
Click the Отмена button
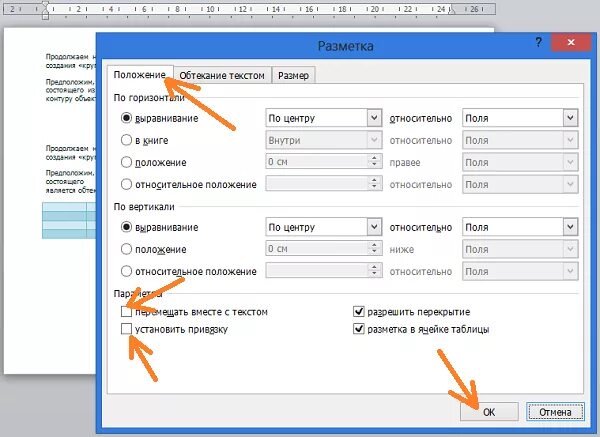tap(555, 412)
